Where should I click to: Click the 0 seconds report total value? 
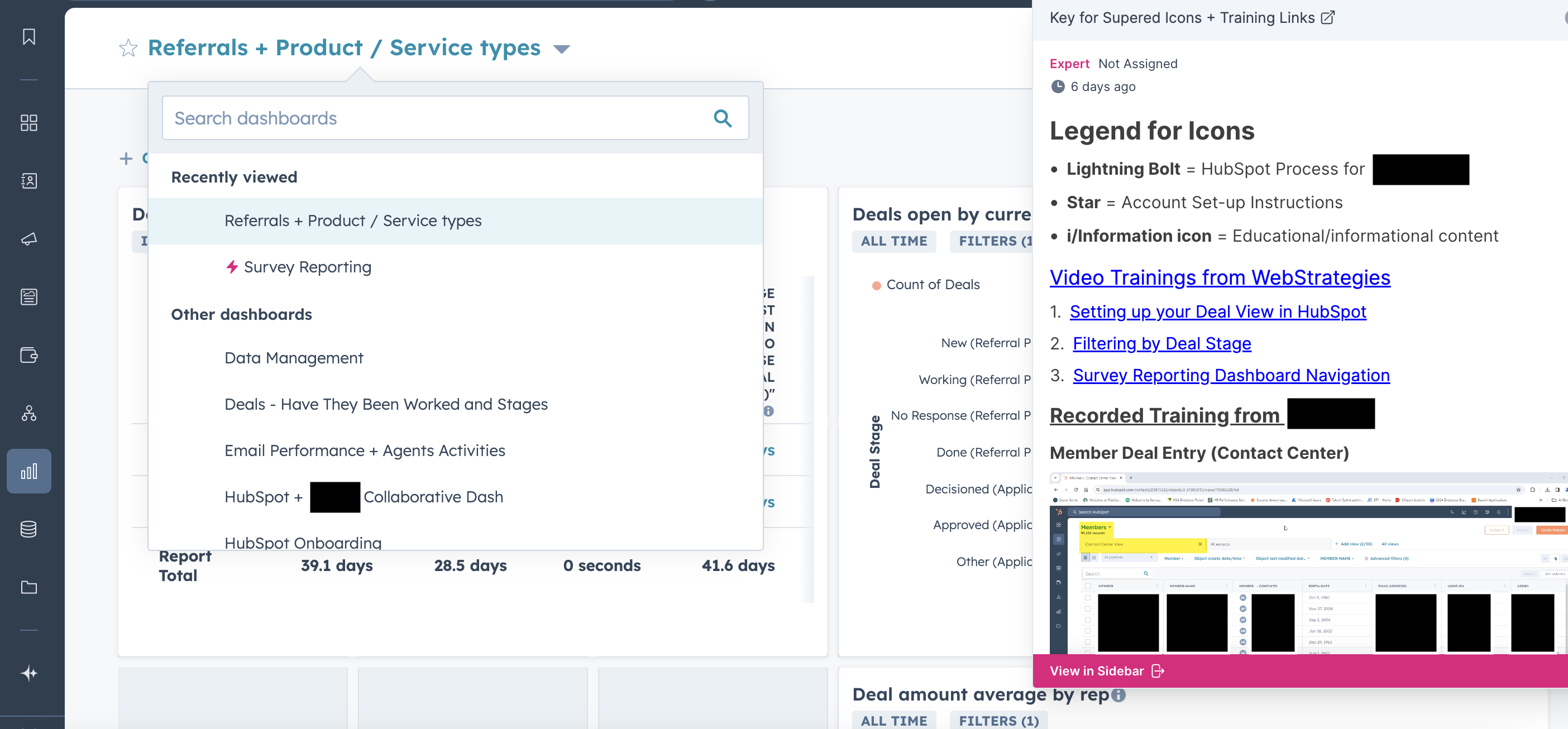click(601, 565)
